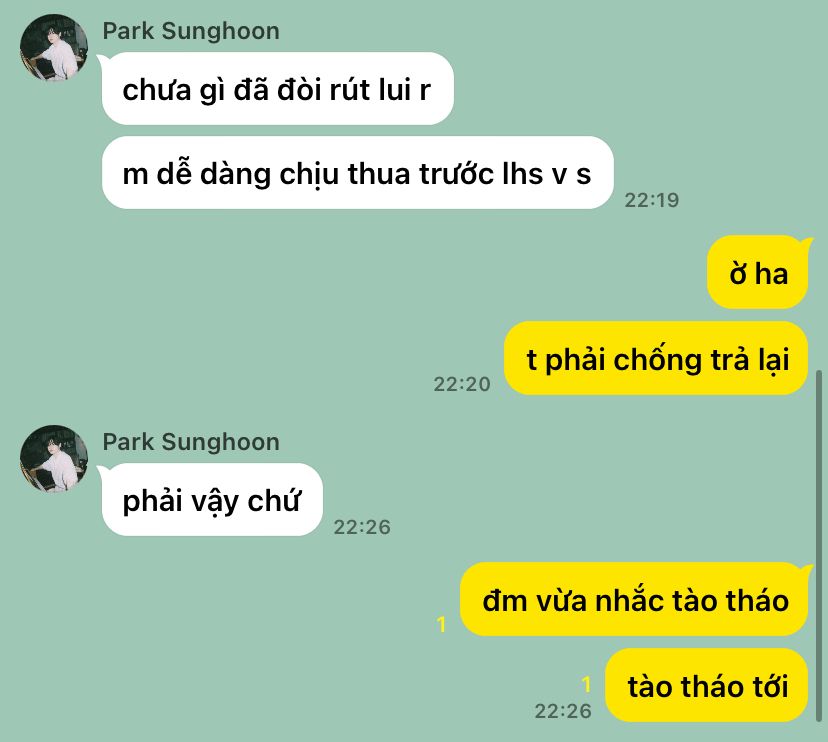The height and width of the screenshot is (742, 828).
Task: Click the tail of "chưa gì đã đòi" bubble
Action: click(103, 59)
